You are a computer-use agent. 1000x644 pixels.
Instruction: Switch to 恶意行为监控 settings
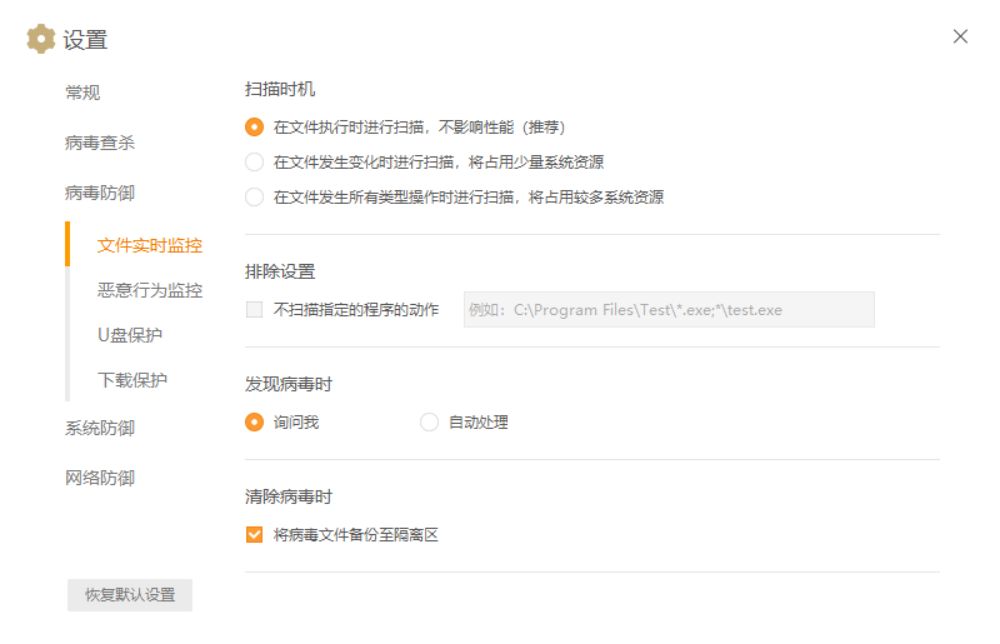[150, 291]
